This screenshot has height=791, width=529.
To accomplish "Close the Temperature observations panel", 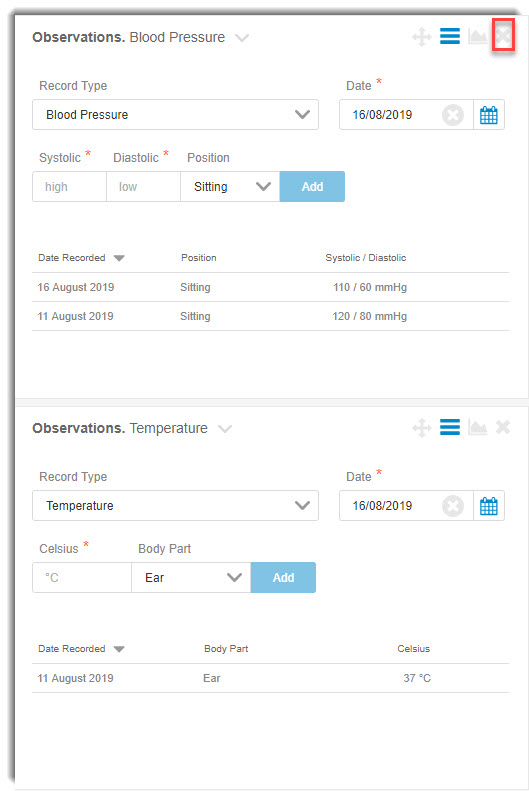I will point(503,427).
